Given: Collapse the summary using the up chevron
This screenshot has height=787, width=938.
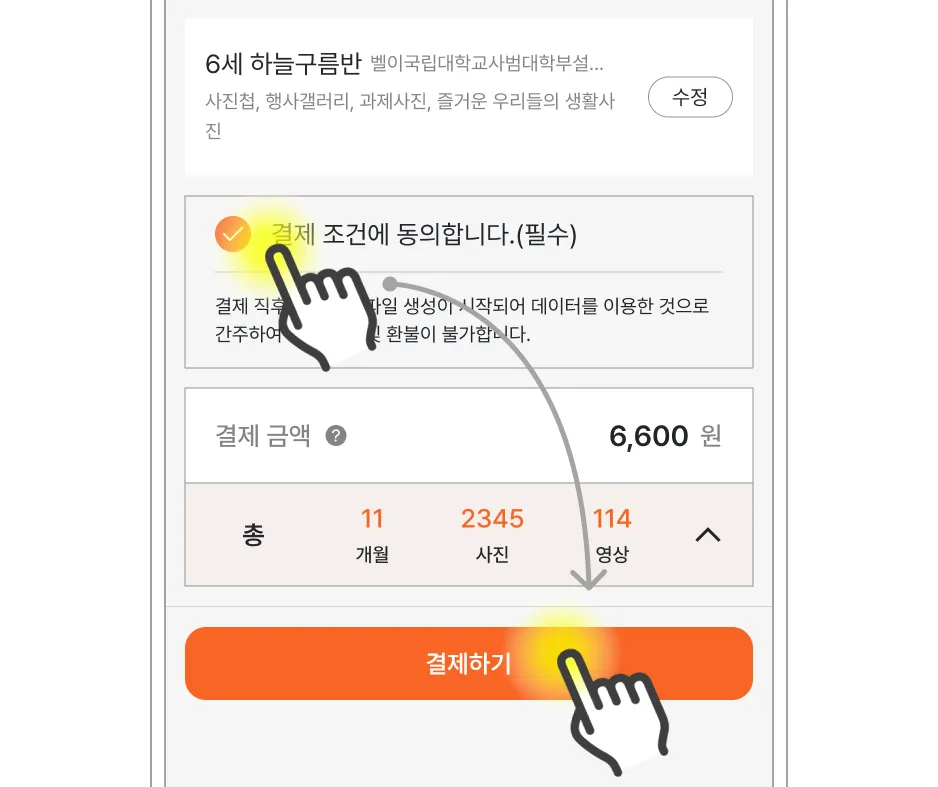Looking at the screenshot, I should (708, 534).
